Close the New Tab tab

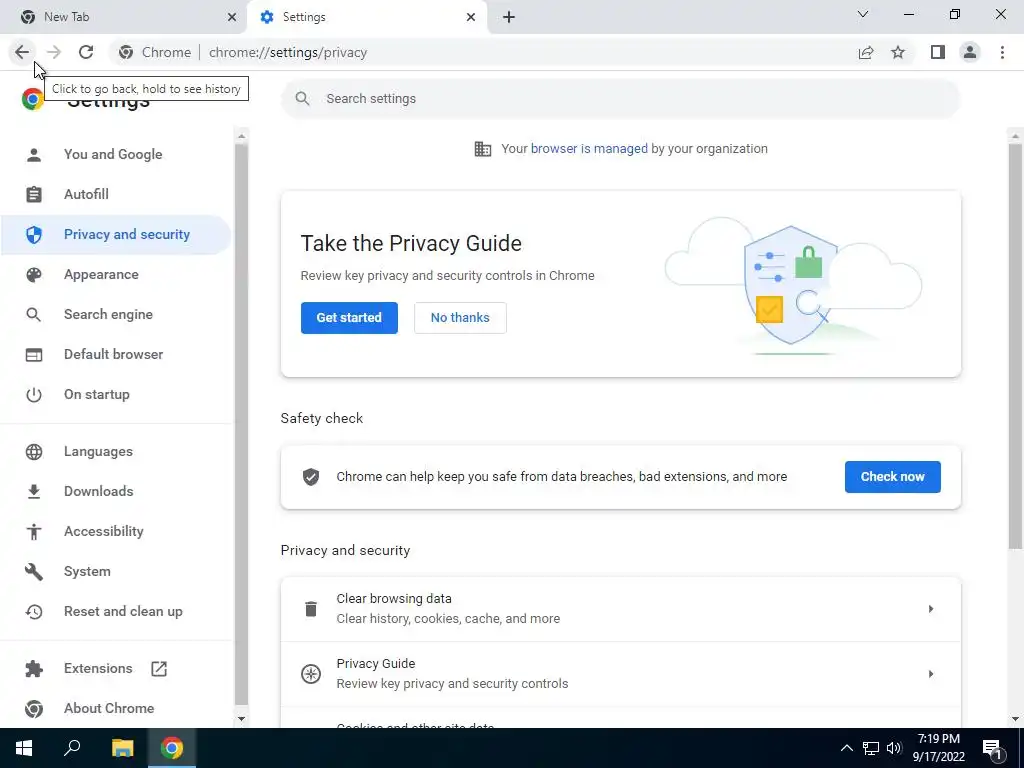coord(232,17)
